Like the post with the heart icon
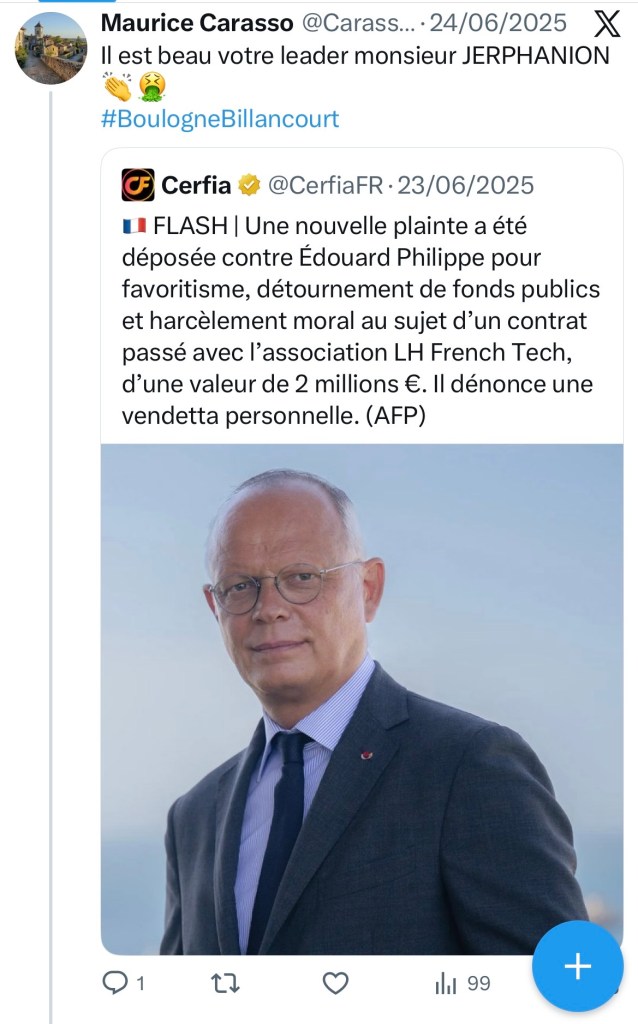Image resolution: width=638 pixels, height=1024 pixels. [336, 982]
